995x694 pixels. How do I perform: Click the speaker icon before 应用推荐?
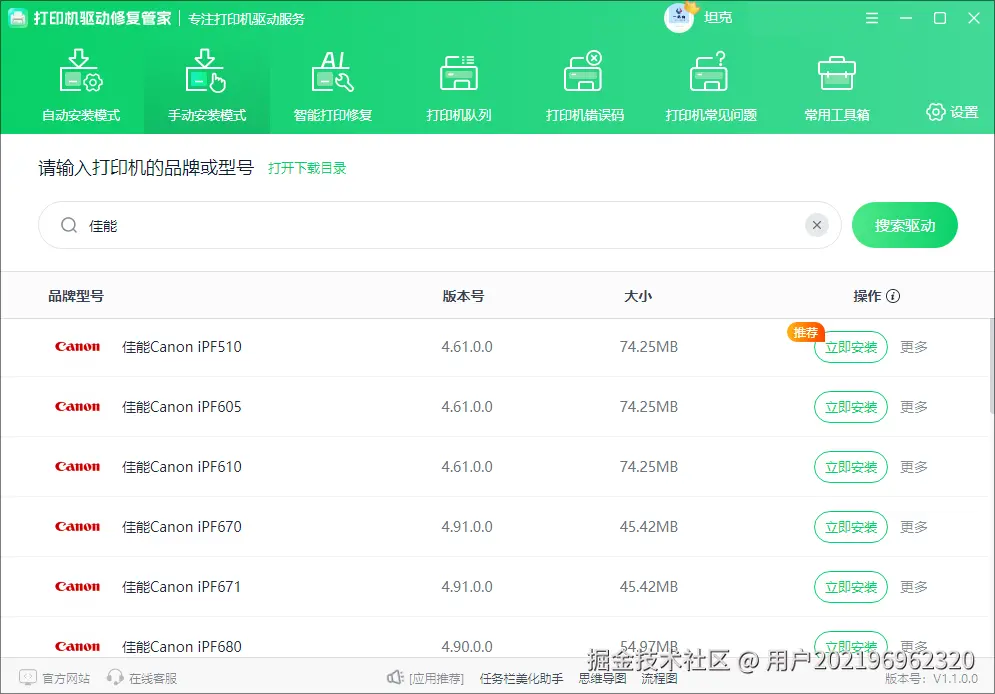point(395,678)
